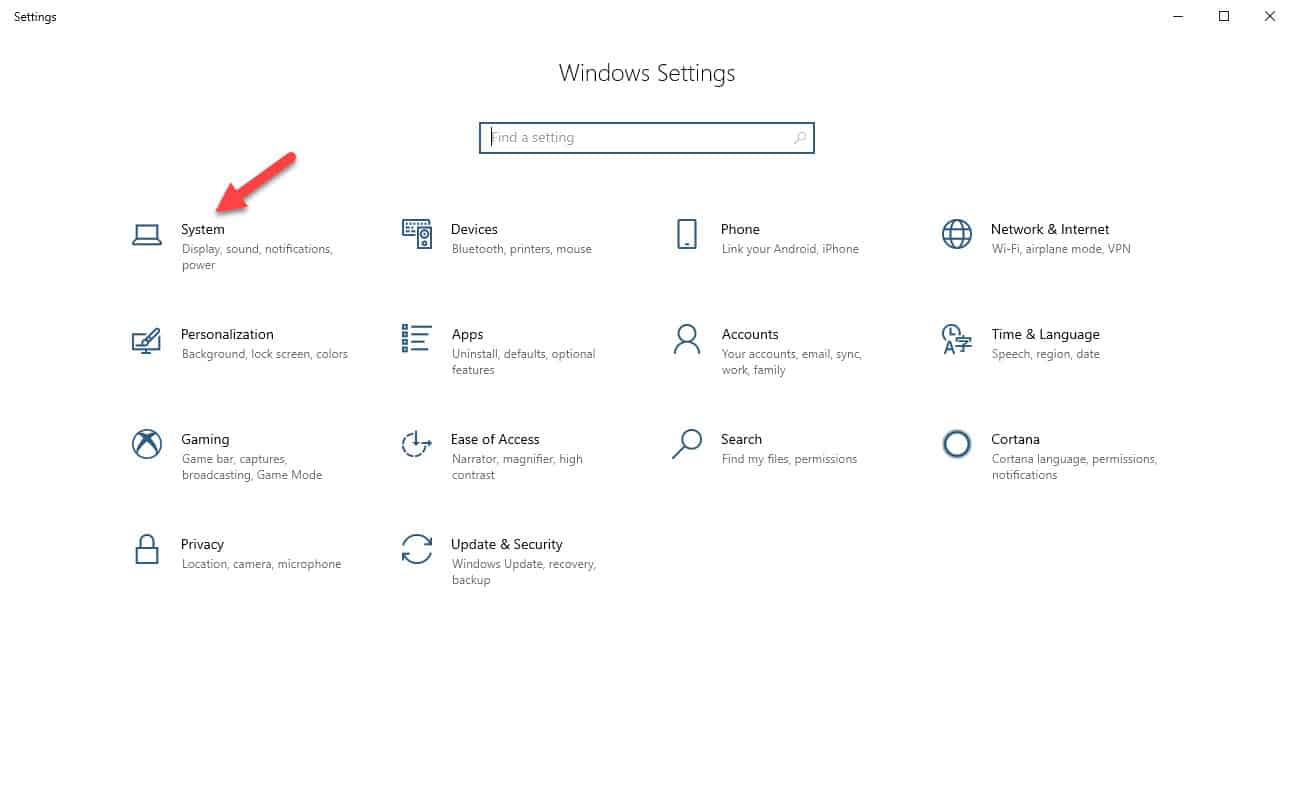Click 'Link your Android, iPhone' text

click(790, 249)
